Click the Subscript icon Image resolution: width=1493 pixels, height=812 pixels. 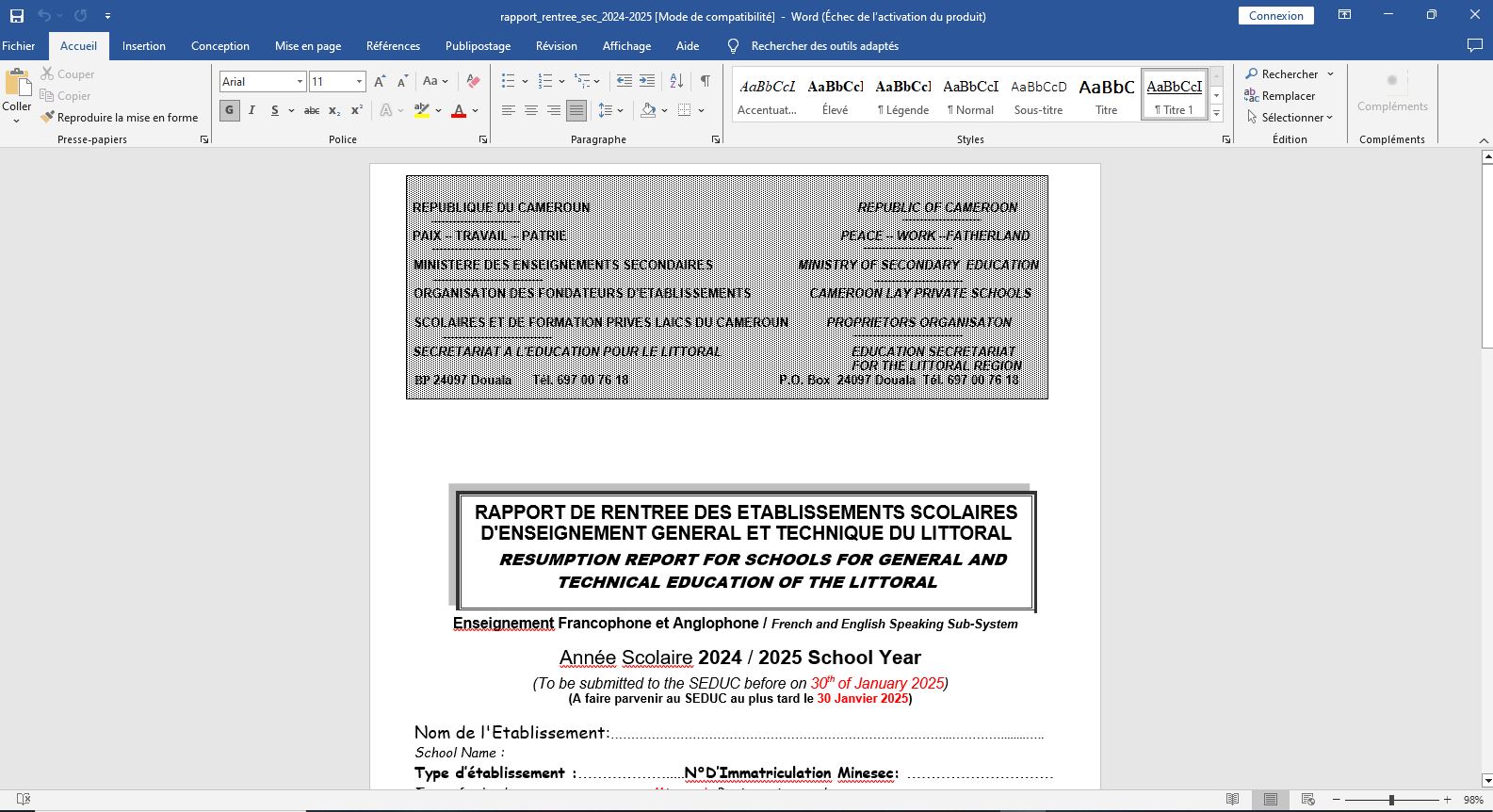pyautogui.click(x=334, y=110)
